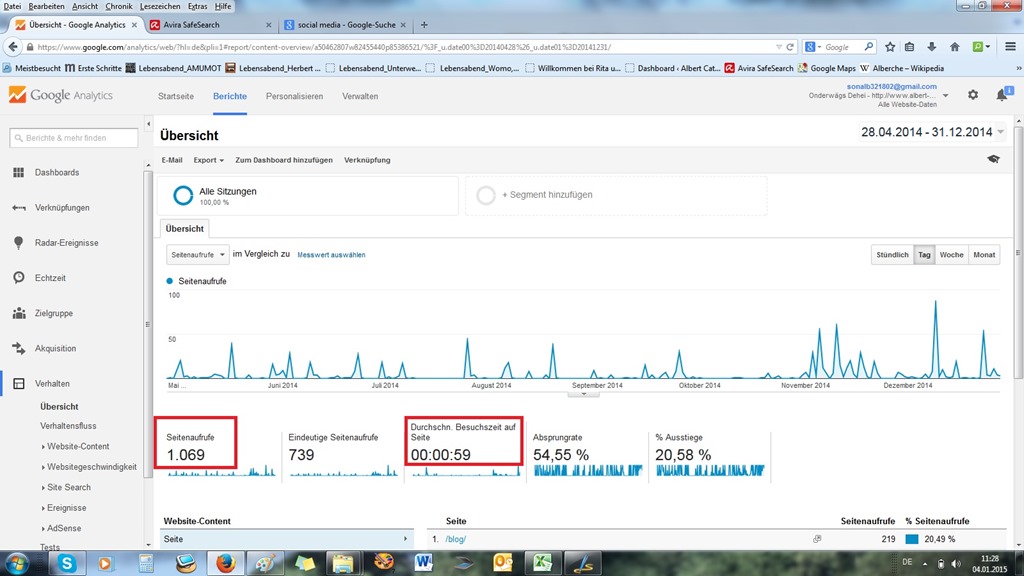This screenshot has height=576, width=1024.
Task: Open the Seitenaufrufe metric dropdown
Action: [x=197, y=255]
